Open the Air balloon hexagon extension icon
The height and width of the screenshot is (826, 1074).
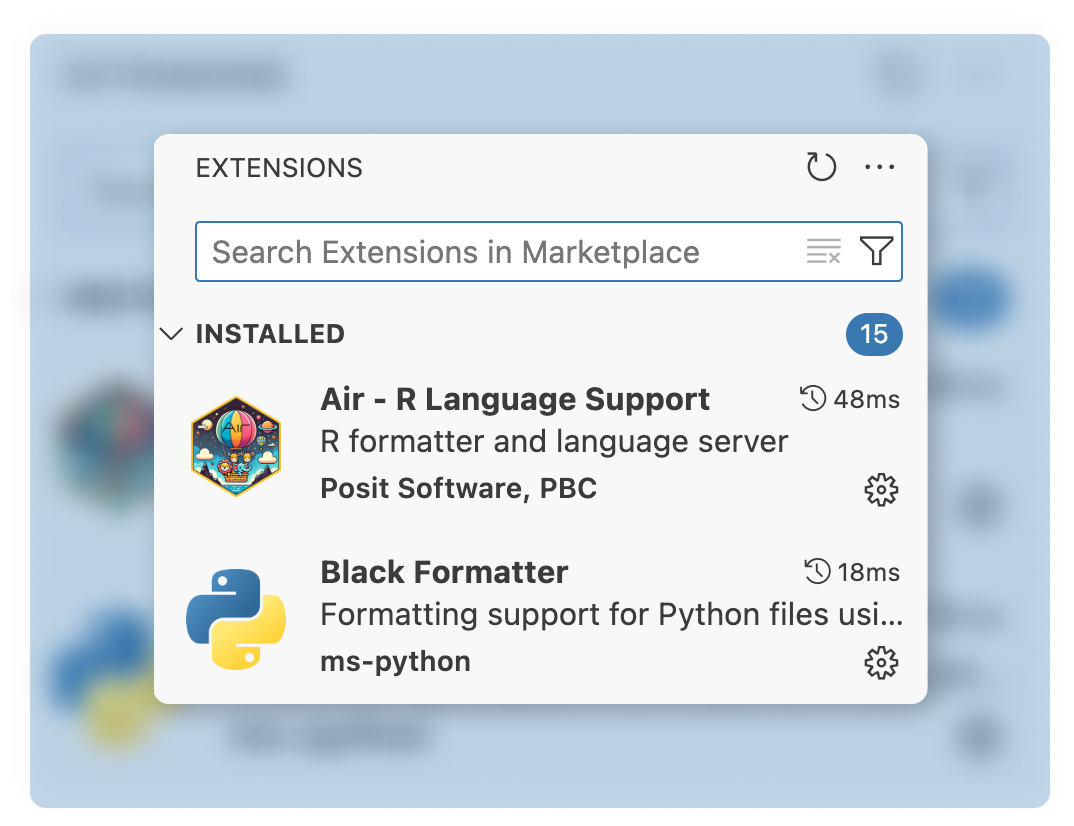[x=236, y=446]
